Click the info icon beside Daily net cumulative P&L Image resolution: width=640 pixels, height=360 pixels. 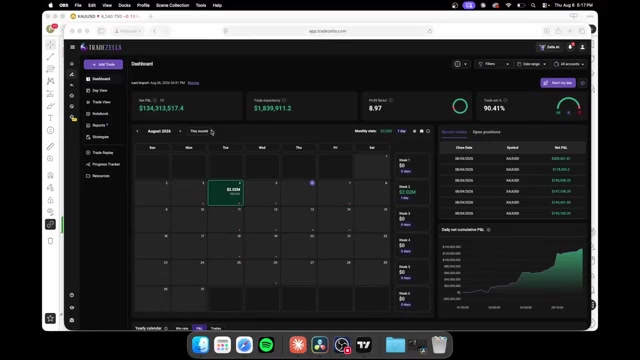pyautogui.click(x=489, y=230)
